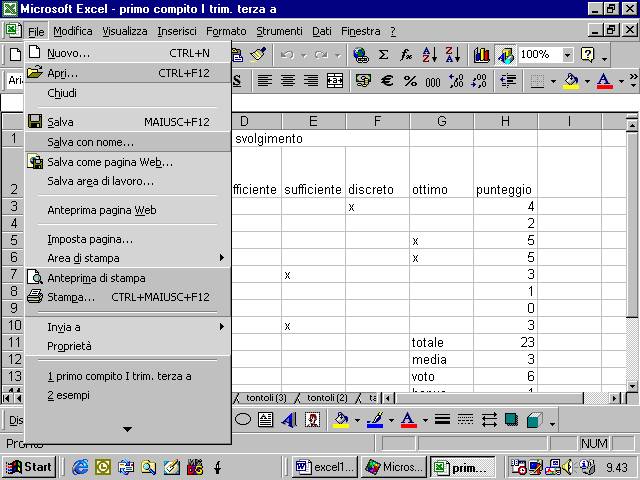
Task: Apply Percent style icon
Action: pyautogui.click(x=410, y=81)
